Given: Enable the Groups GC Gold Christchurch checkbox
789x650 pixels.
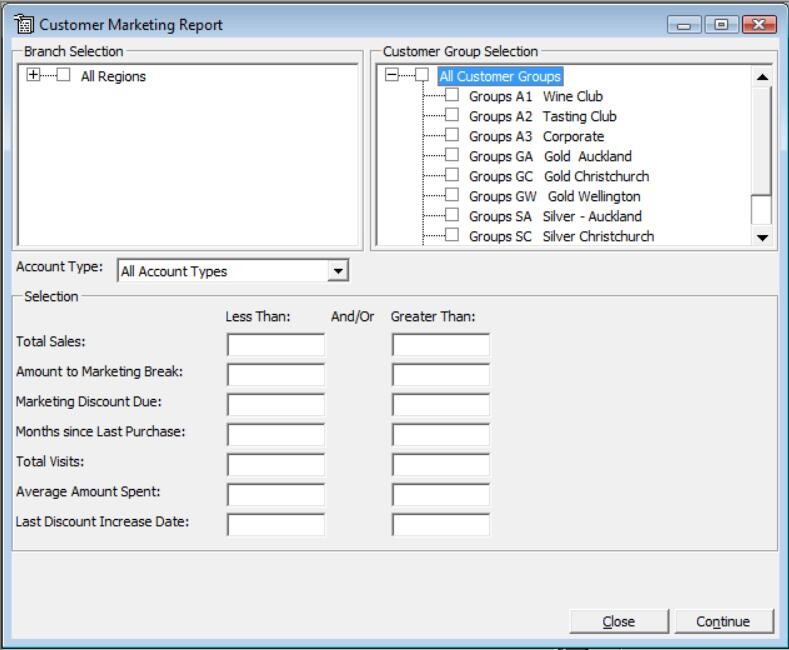Looking at the screenshot, I should [x=452, y=175].
